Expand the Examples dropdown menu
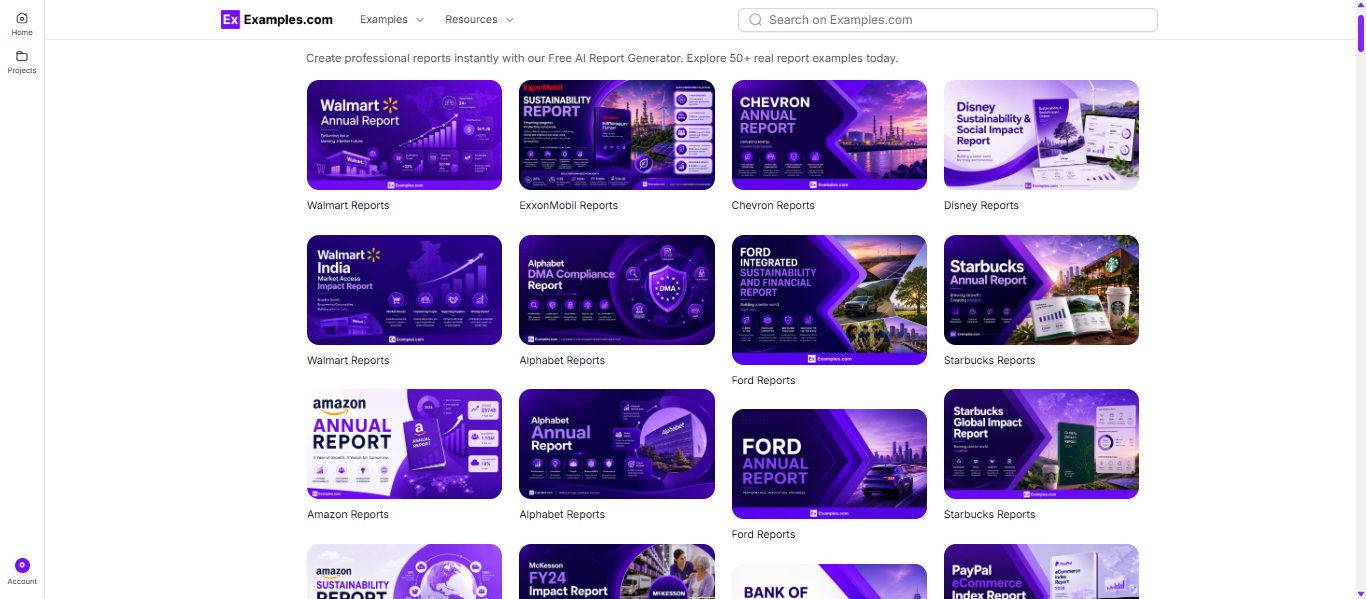The width and height of the screenshot is (1366, 599). coord(392,20)
